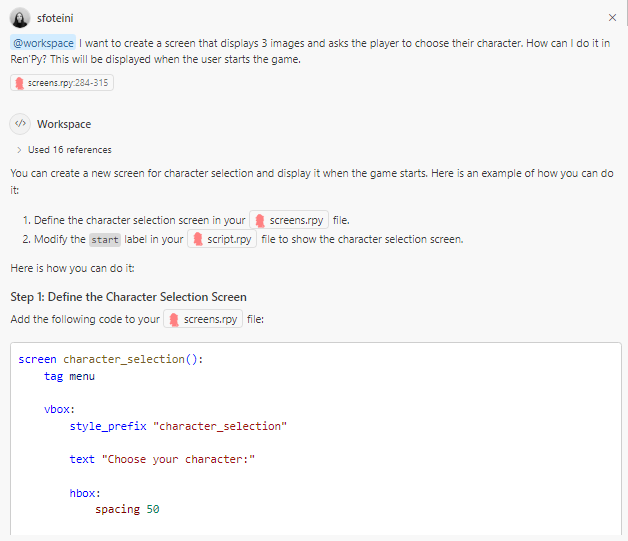Click the Ren'Py icon in list item 1
The image size is (628, 541).
point(260,221)
